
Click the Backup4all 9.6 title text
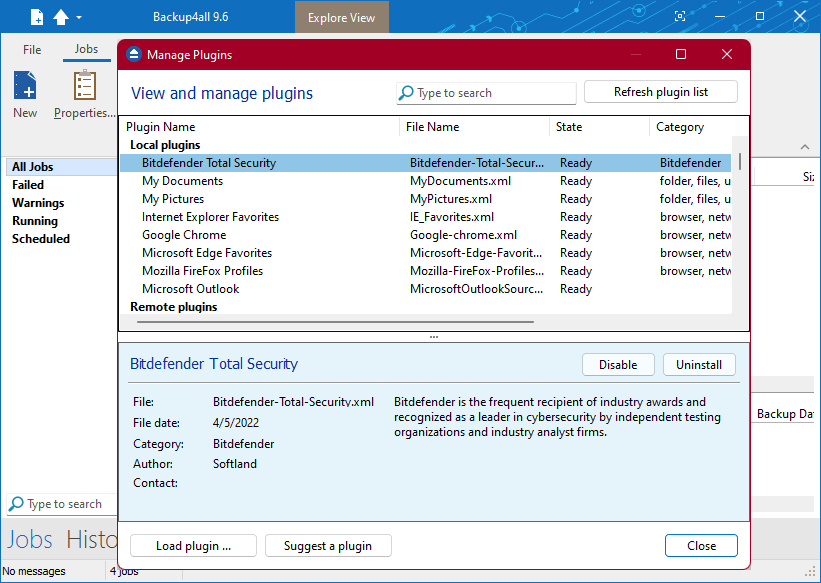point(191,17)
